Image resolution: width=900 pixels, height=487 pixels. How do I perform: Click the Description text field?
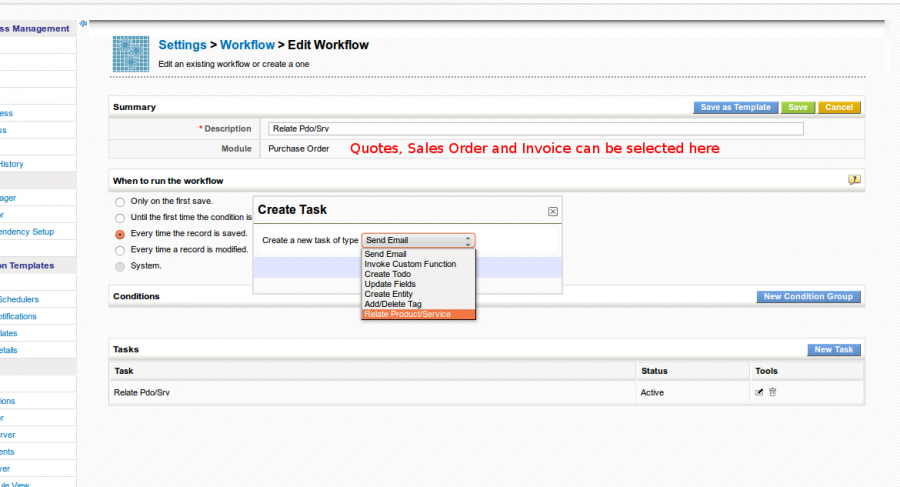tap(535, 128)
